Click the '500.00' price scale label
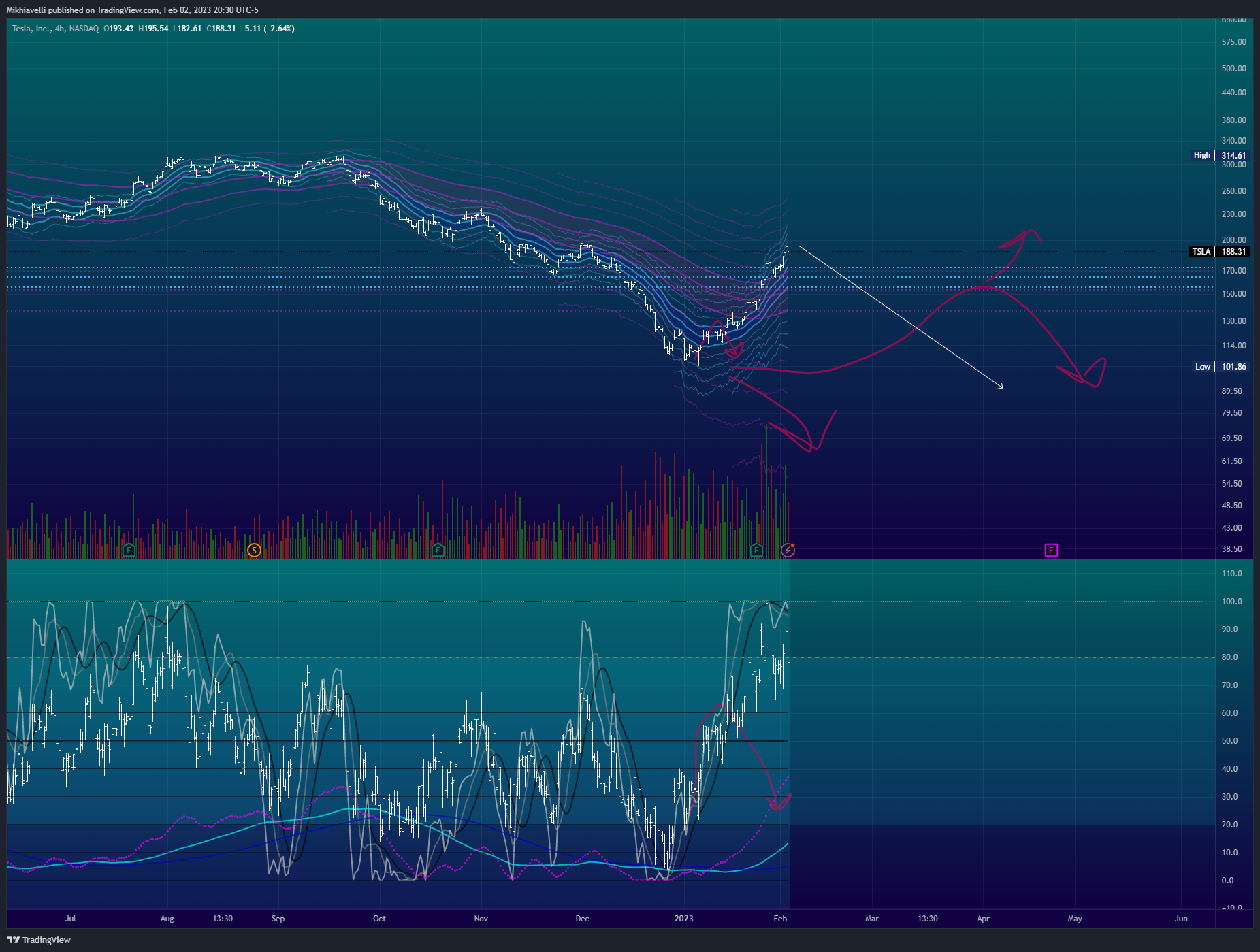This screenshot has width=1260, height=952. tap(1233, 69)
